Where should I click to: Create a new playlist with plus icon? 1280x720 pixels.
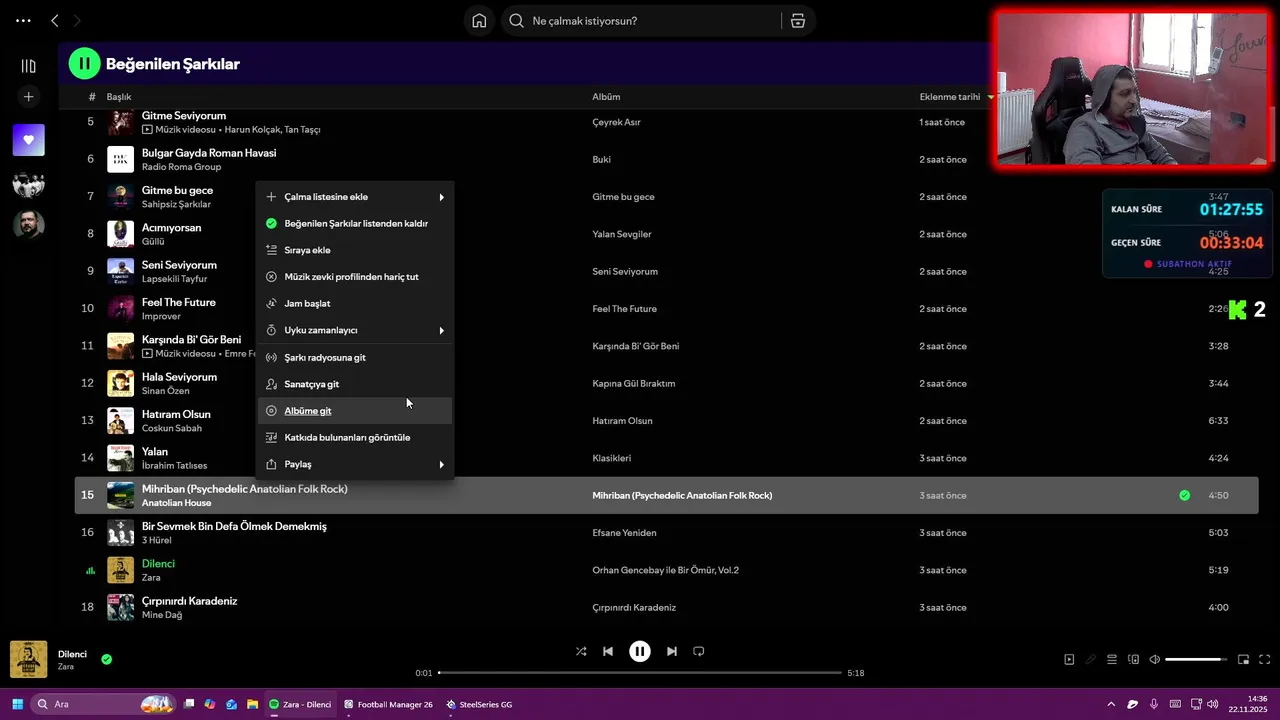(x=28, y=97)
